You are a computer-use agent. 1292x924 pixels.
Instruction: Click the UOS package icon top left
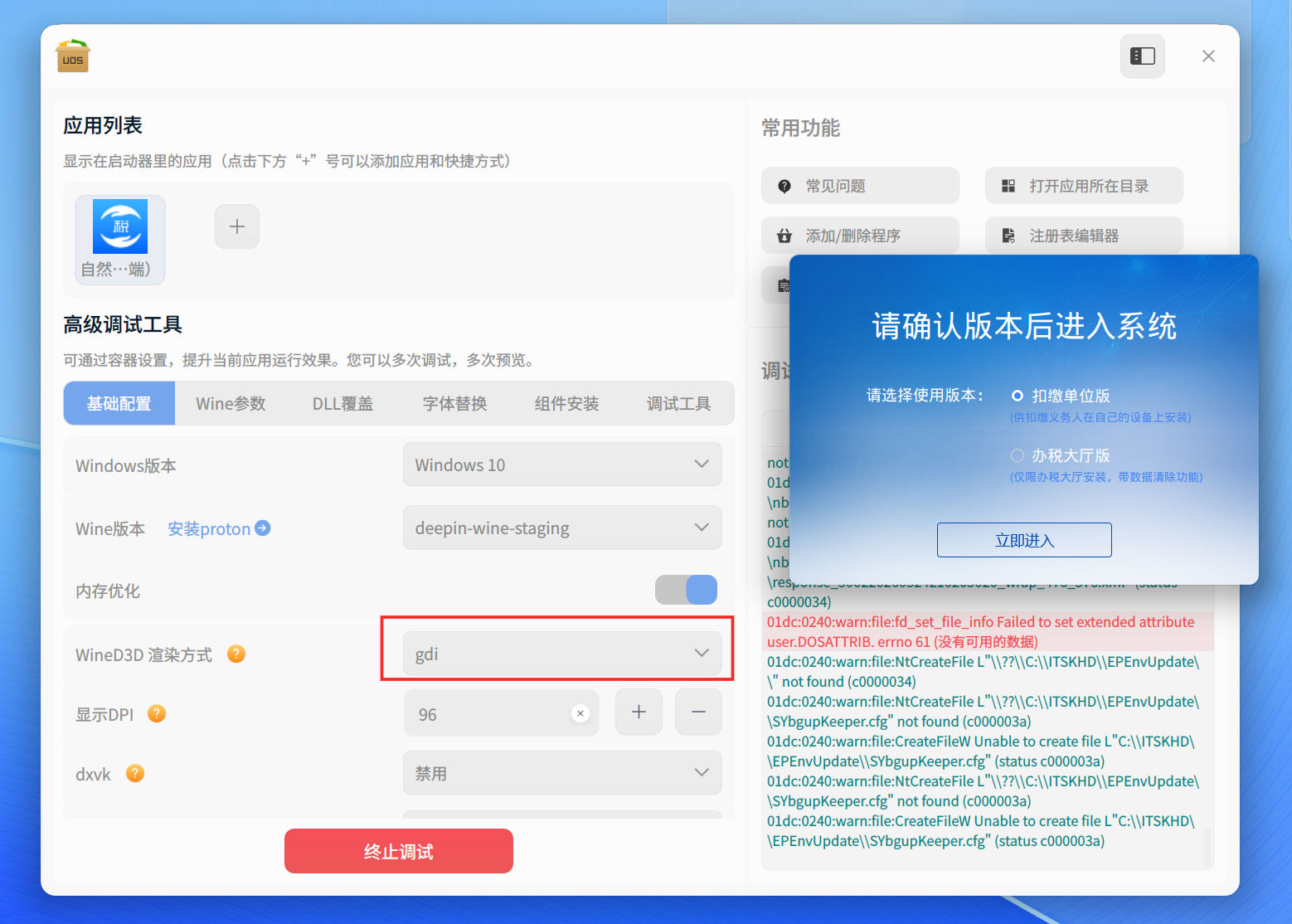pos(72,56)
